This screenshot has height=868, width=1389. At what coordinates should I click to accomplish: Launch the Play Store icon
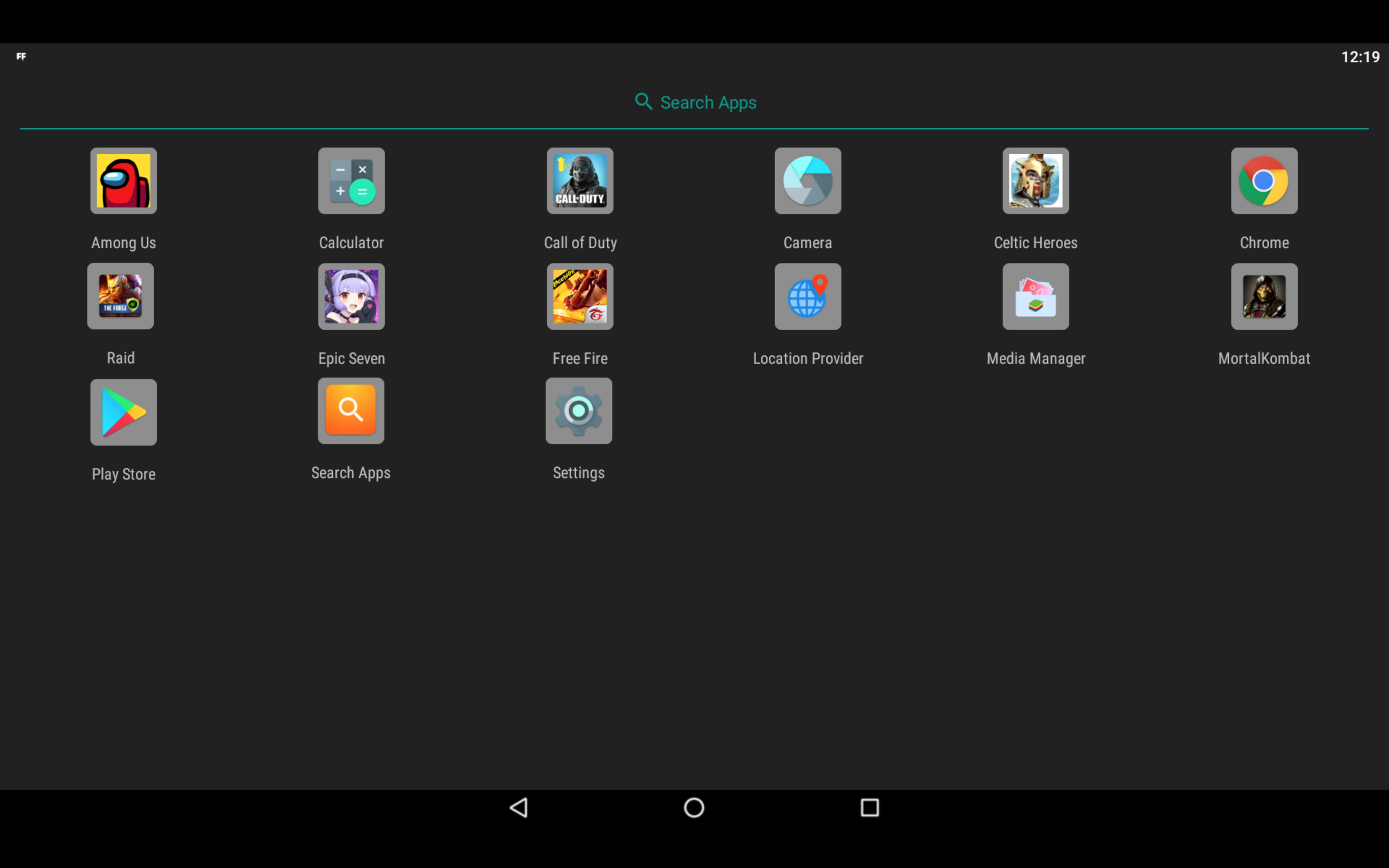pos(123,412)
